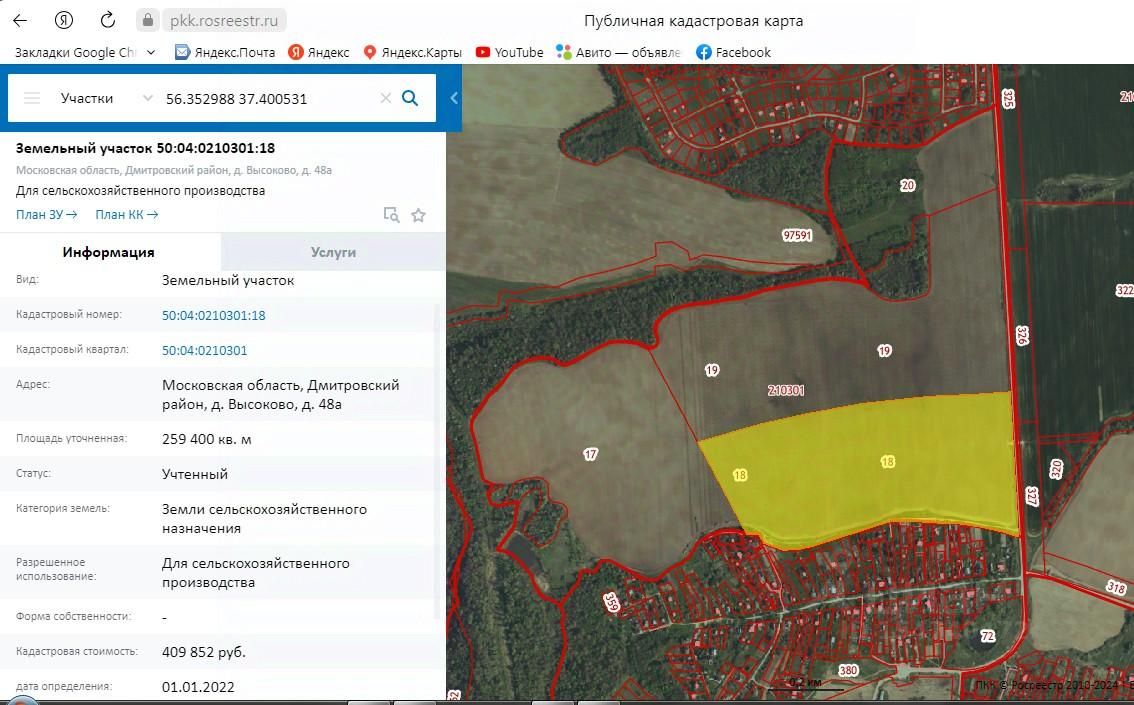The width and height of the screenshot is (1134, 705).
Task: Clear the search field with the X
Action: [385, 98]
